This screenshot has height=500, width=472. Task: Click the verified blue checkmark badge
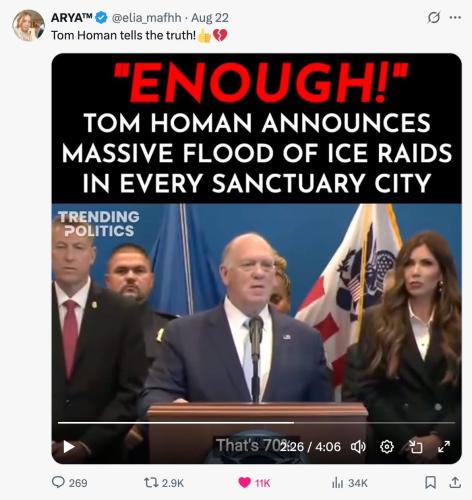click(101, 18)
